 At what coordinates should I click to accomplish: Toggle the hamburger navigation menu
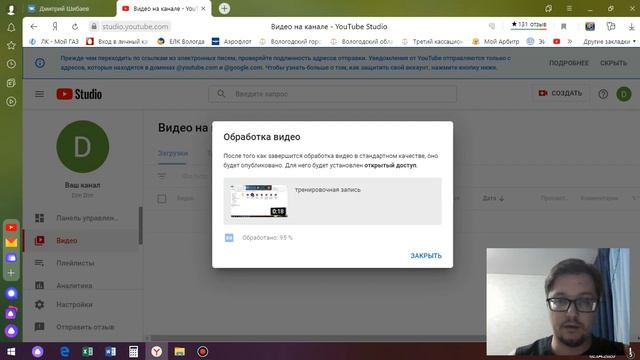pos(40,94)
